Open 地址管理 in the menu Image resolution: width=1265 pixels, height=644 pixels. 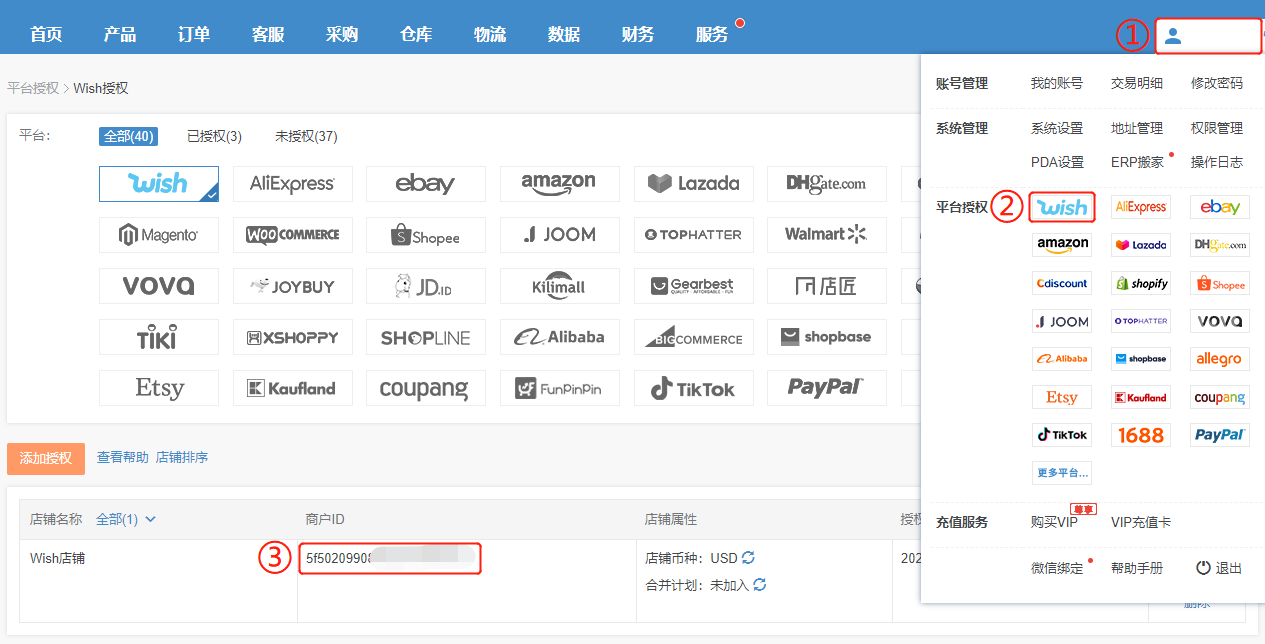coord(1137,128)
